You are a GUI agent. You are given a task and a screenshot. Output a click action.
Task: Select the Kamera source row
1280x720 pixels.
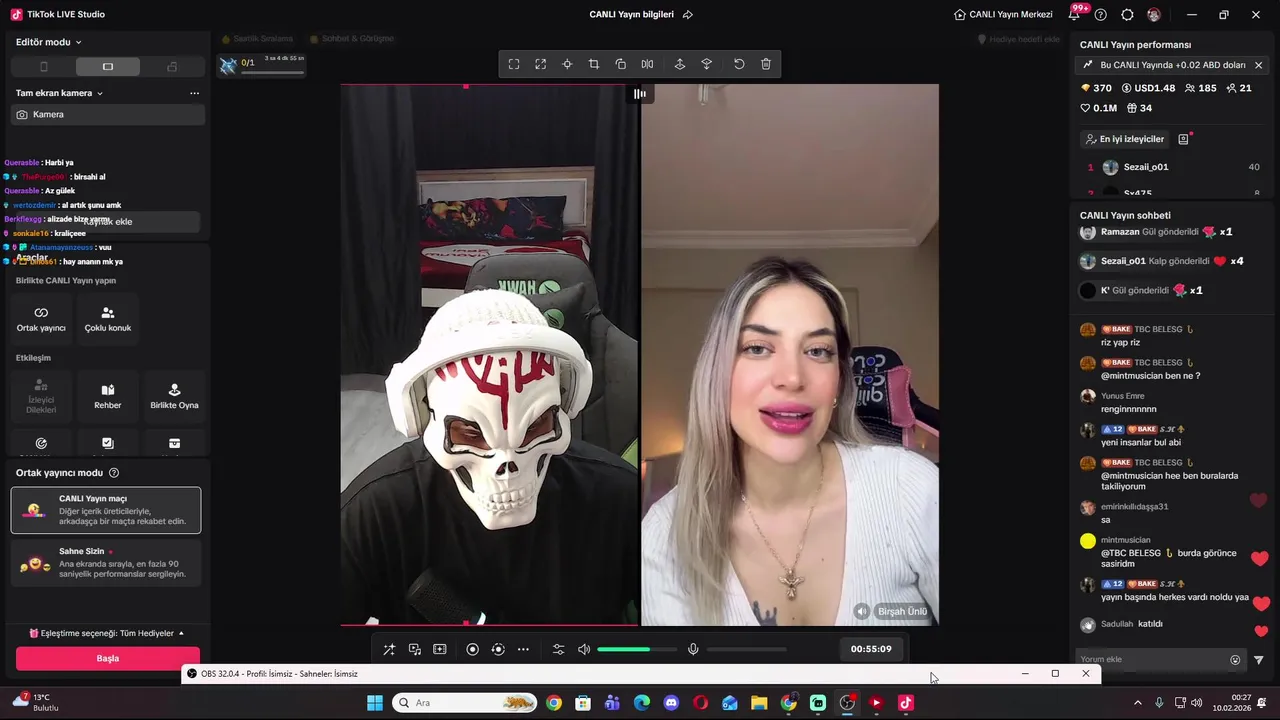click(108, 115)
